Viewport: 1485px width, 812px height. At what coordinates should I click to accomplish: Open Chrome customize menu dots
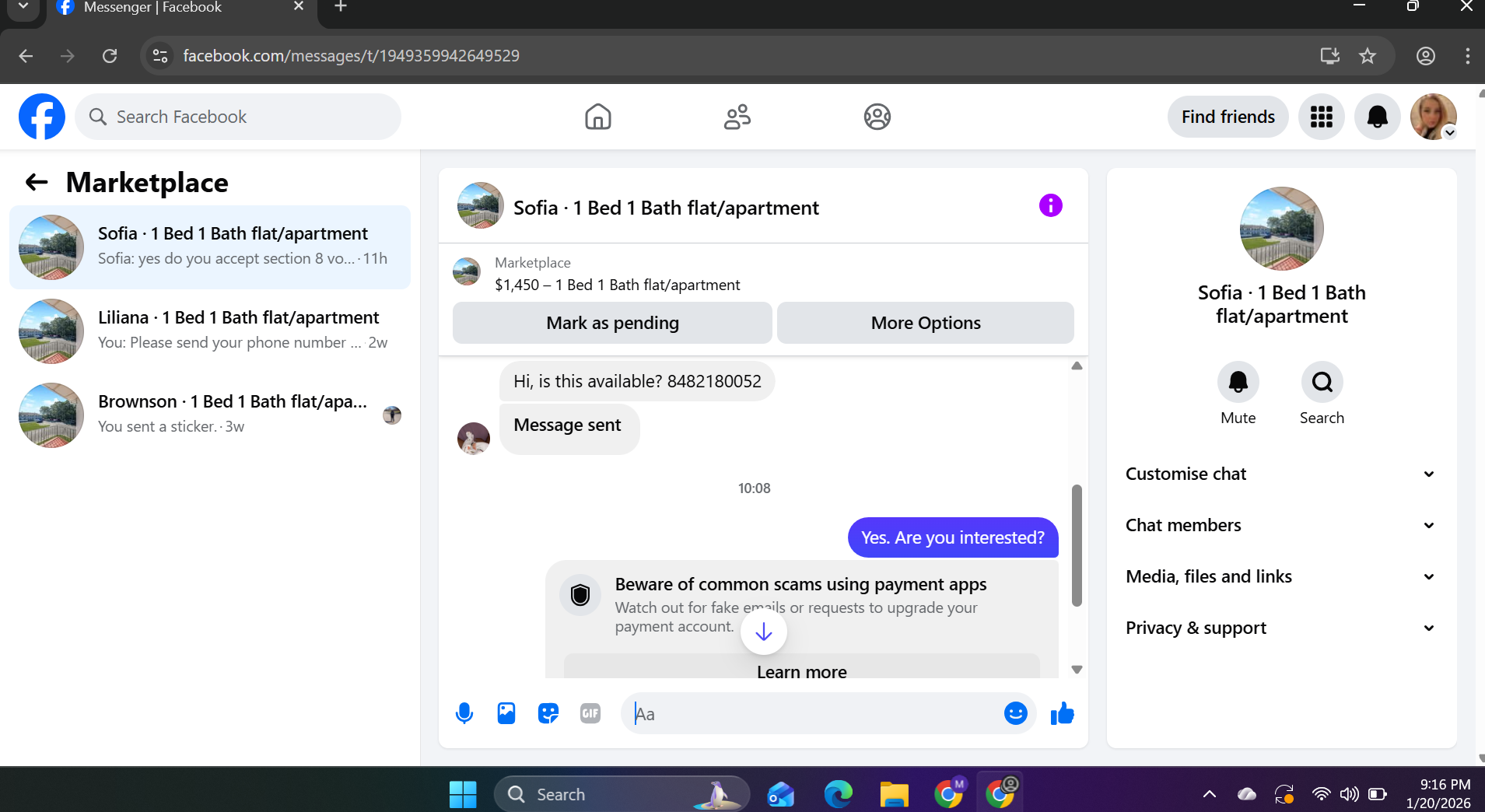click(1467, 56)
